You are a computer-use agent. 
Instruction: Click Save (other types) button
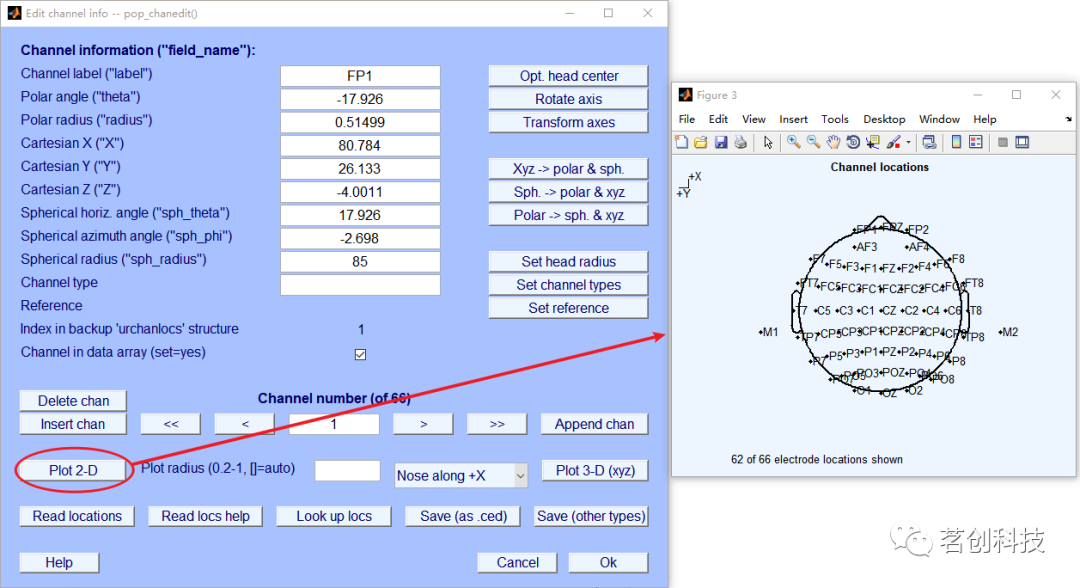591,516
